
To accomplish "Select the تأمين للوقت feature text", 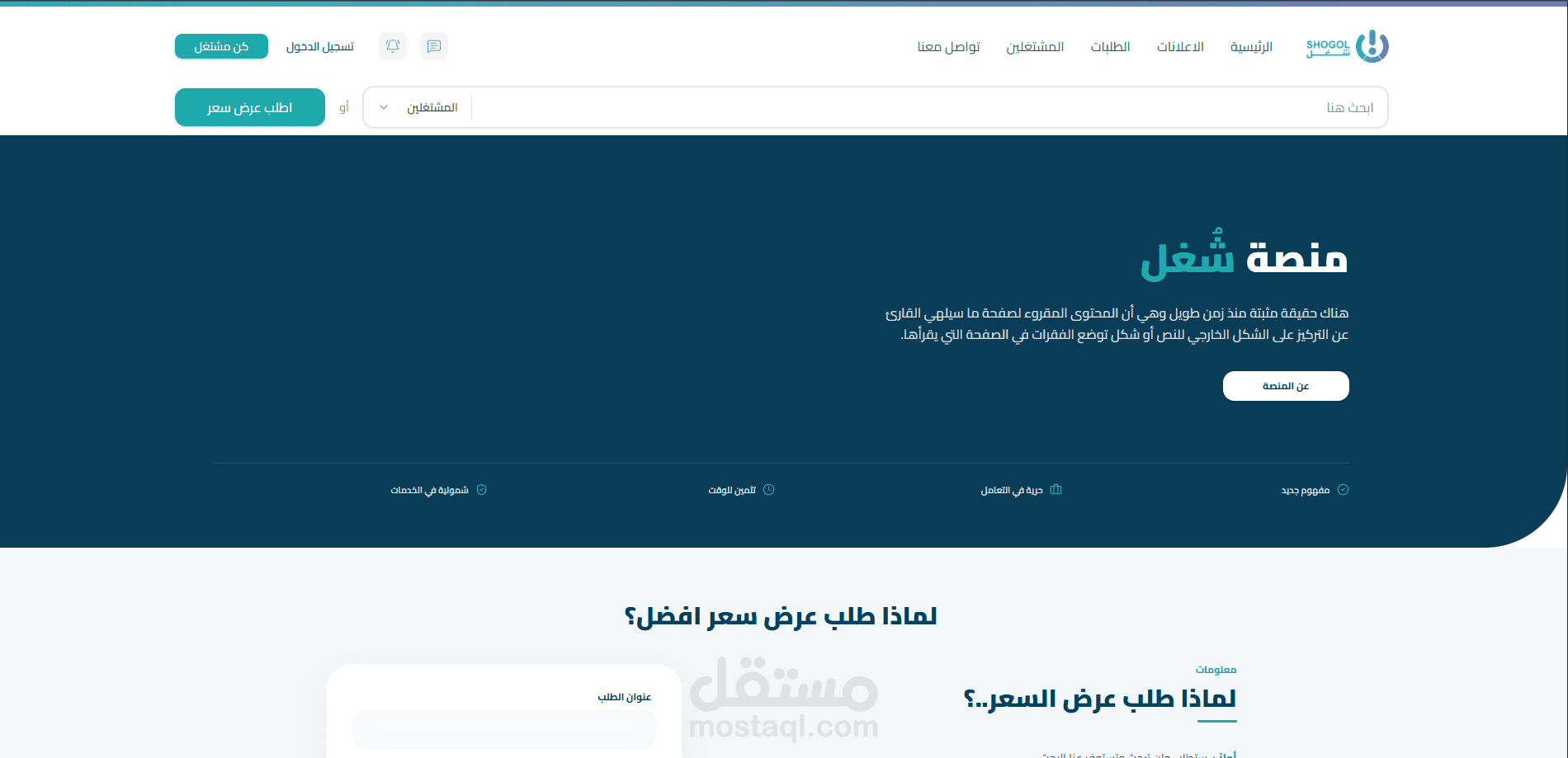I will click(732, 490).
